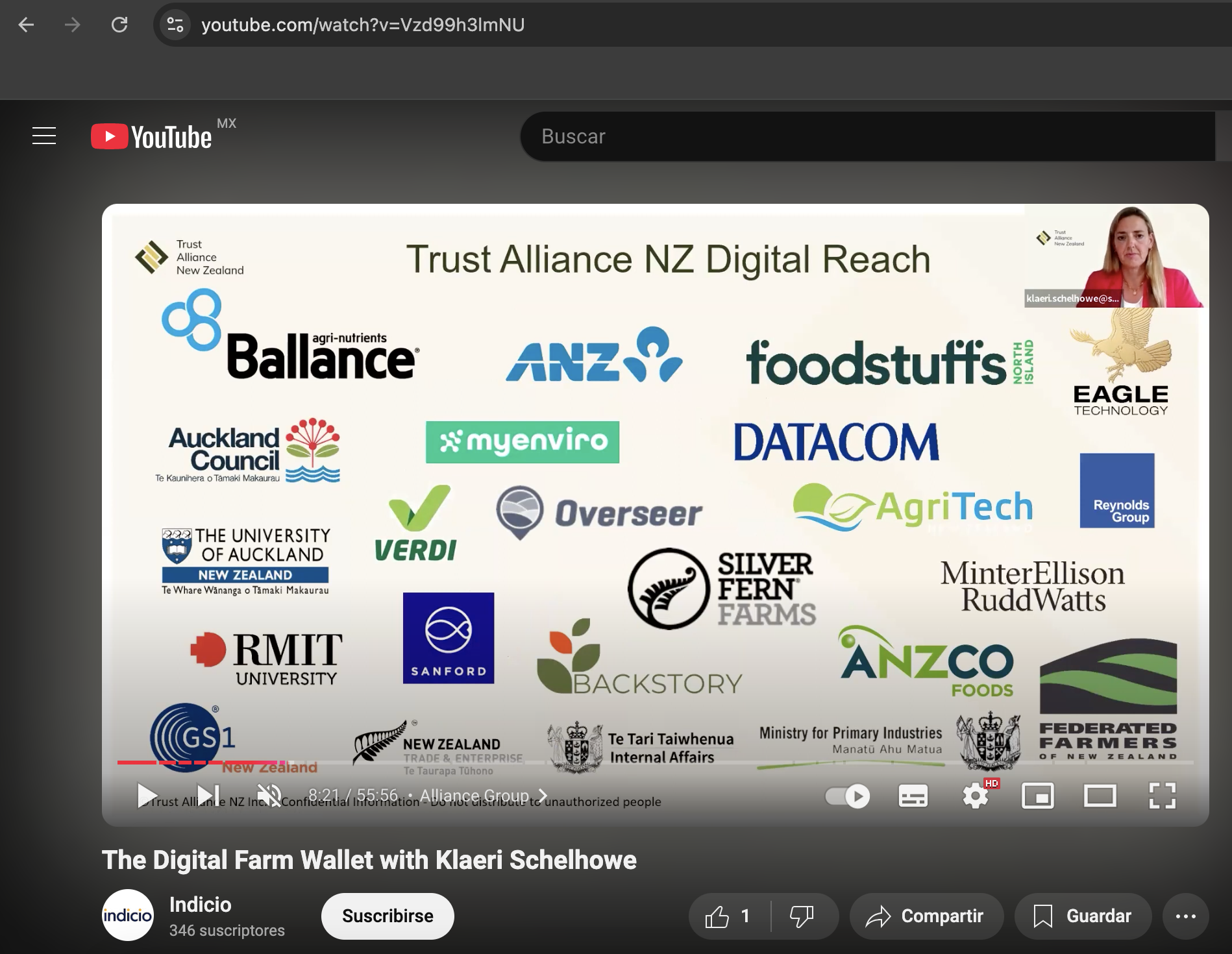Viewport: 1232px width, 954px height.
Task: Go to YouTube home via logo
Action: pyautogui.click(x=152, y=136)
